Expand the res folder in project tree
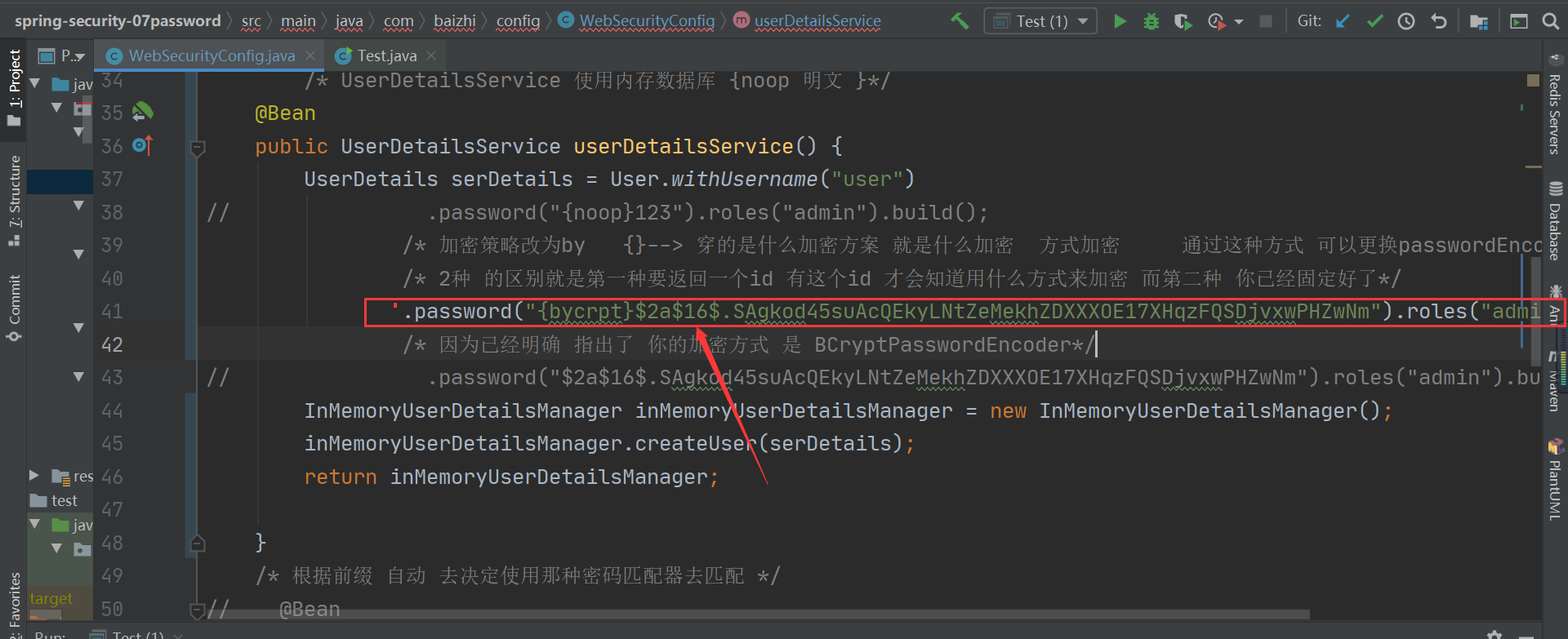The width and height of the screenshot is (1568, 639). click(x=34, y=475)
